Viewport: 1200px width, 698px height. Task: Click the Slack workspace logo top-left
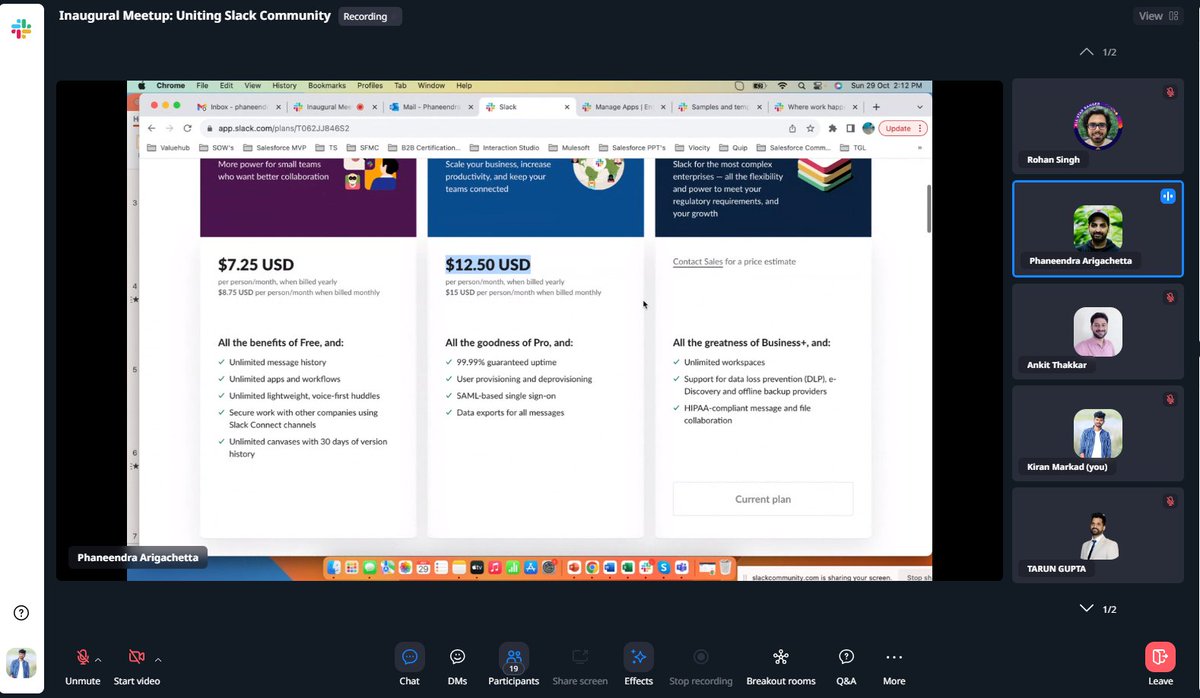22,28
